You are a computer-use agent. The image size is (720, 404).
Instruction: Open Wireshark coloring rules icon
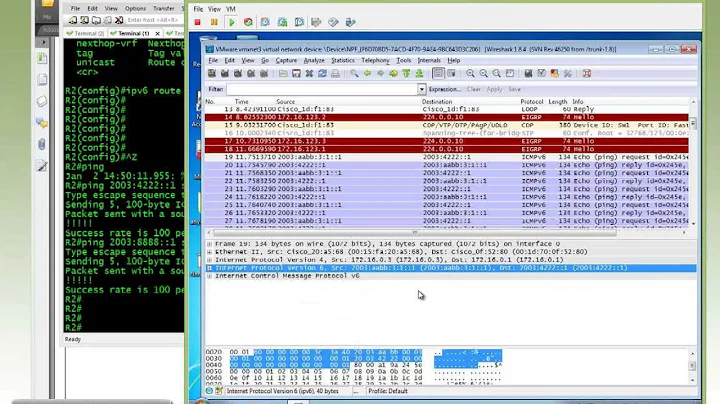tap(555, 73)
